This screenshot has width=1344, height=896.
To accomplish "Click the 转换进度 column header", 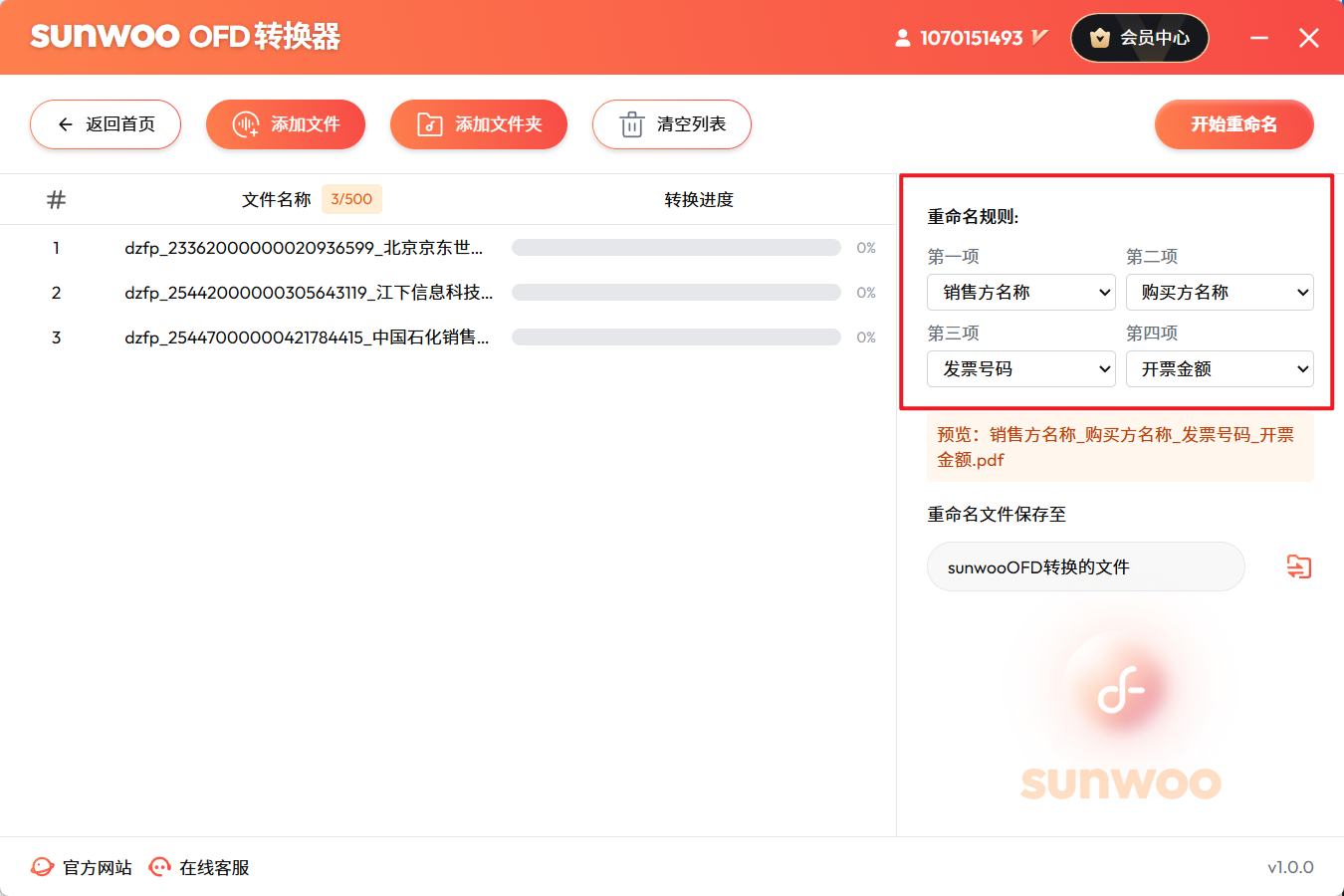I will pyautogui.click(x=699, y=200).
